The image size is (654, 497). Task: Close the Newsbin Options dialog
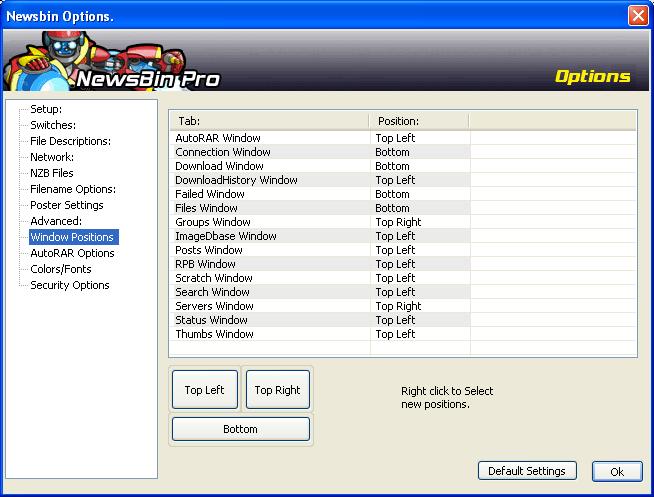[637, 15]
